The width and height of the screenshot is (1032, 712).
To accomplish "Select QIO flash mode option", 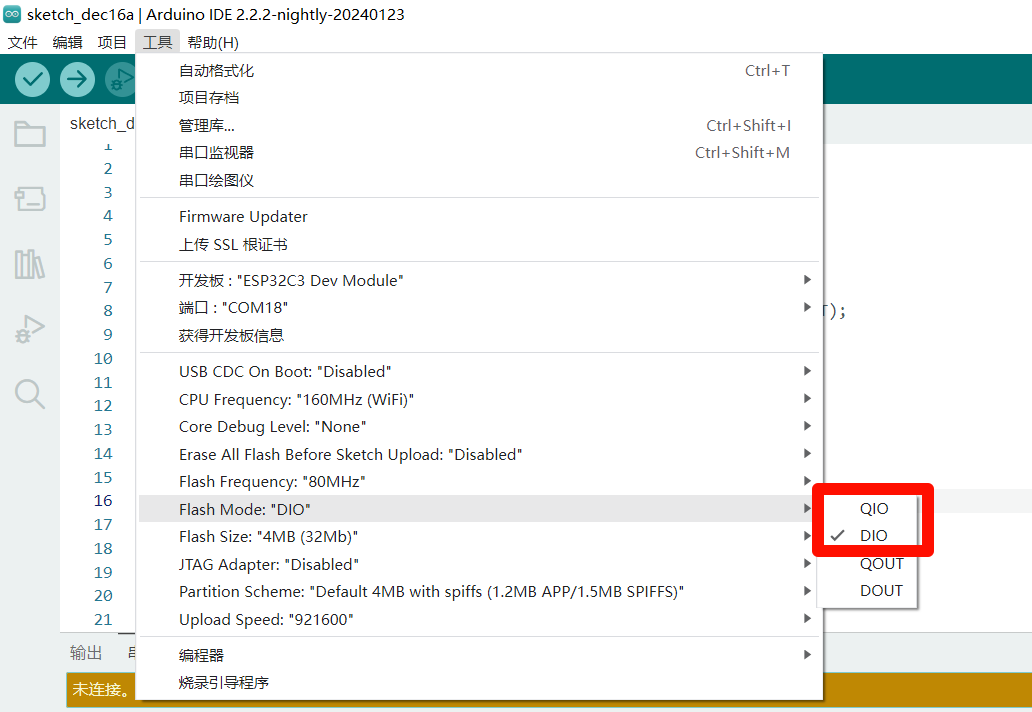I will [873, 508].
